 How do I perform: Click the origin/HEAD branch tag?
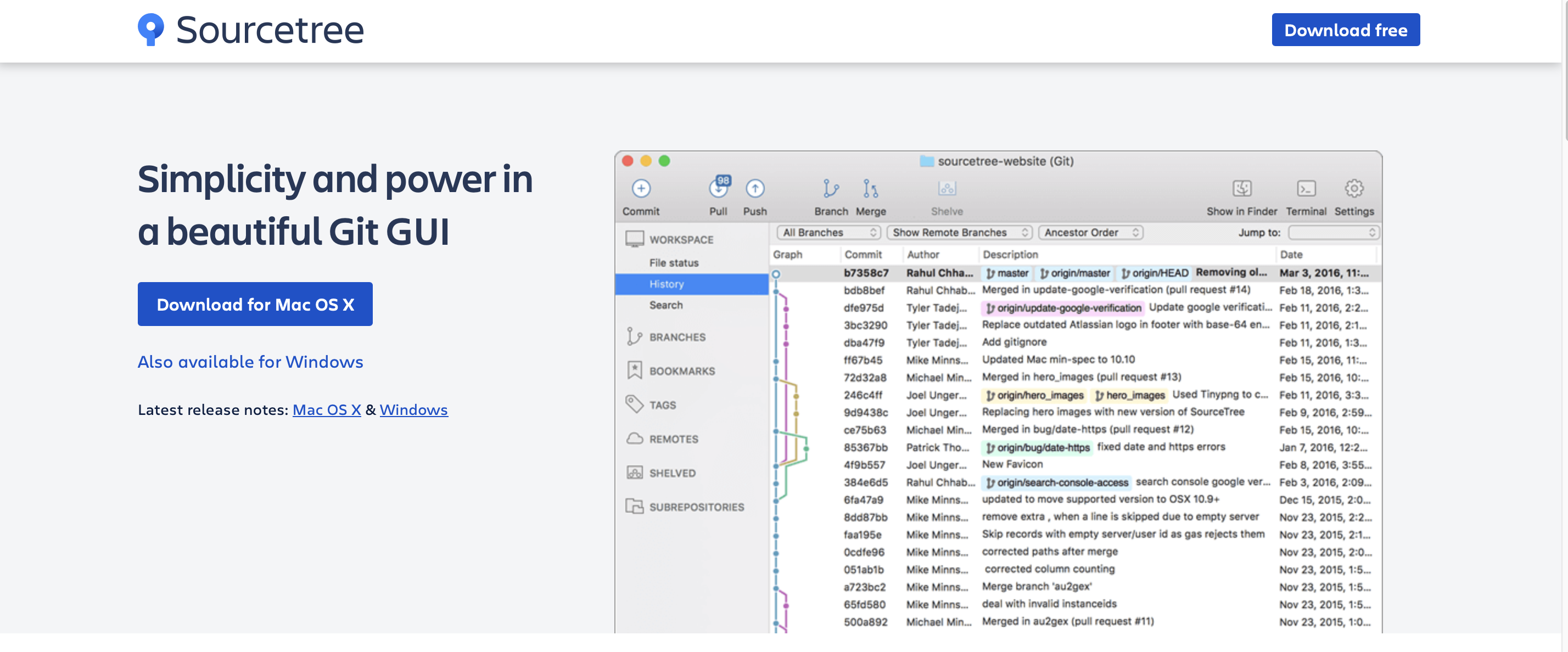tap(1154, 273)
